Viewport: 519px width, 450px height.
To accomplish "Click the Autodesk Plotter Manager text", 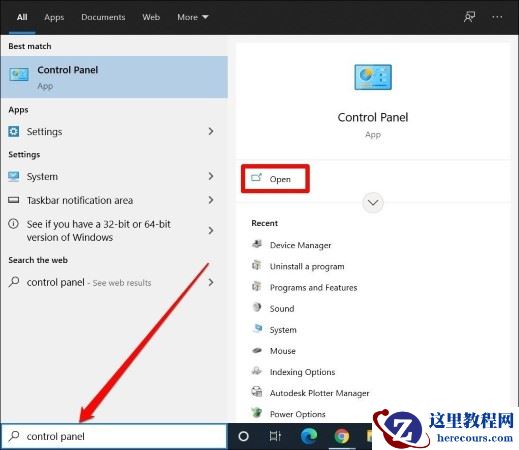I will (319, 393).
